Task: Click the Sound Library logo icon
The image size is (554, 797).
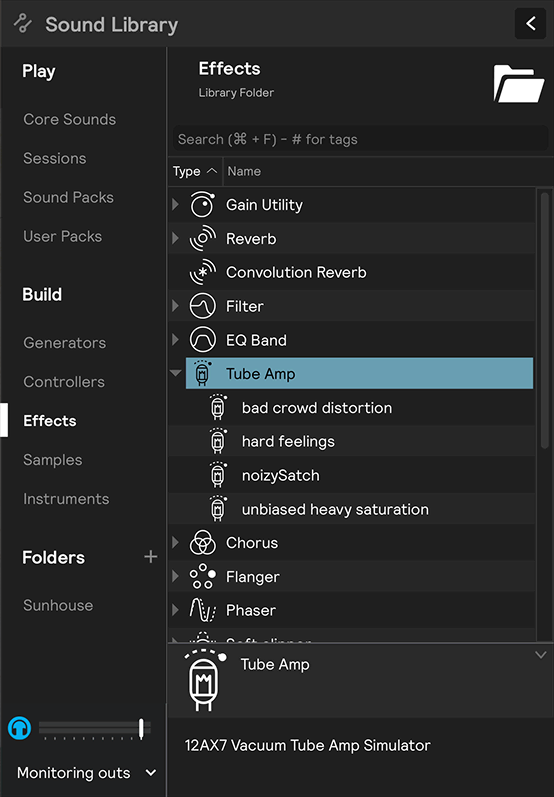Action: pyautogui.click(x=23, y=23)
